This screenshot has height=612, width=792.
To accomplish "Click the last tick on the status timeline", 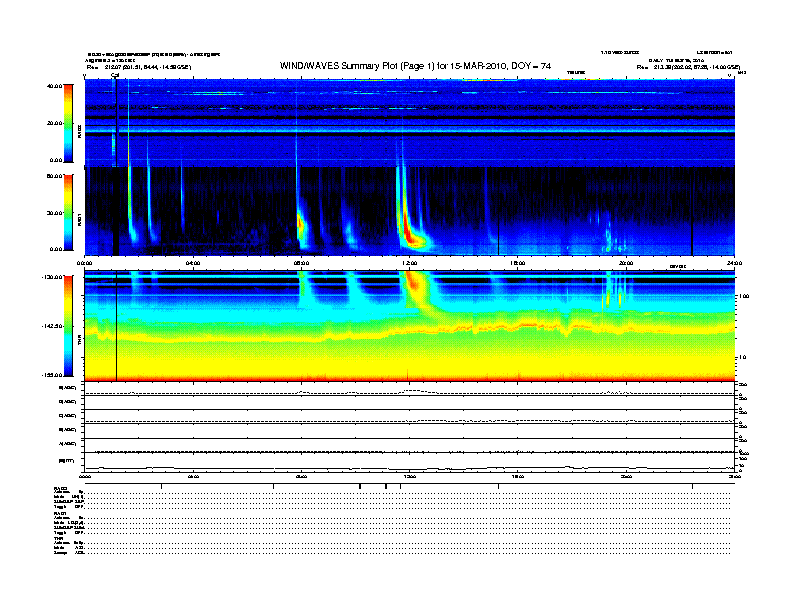I will (692, 486).
